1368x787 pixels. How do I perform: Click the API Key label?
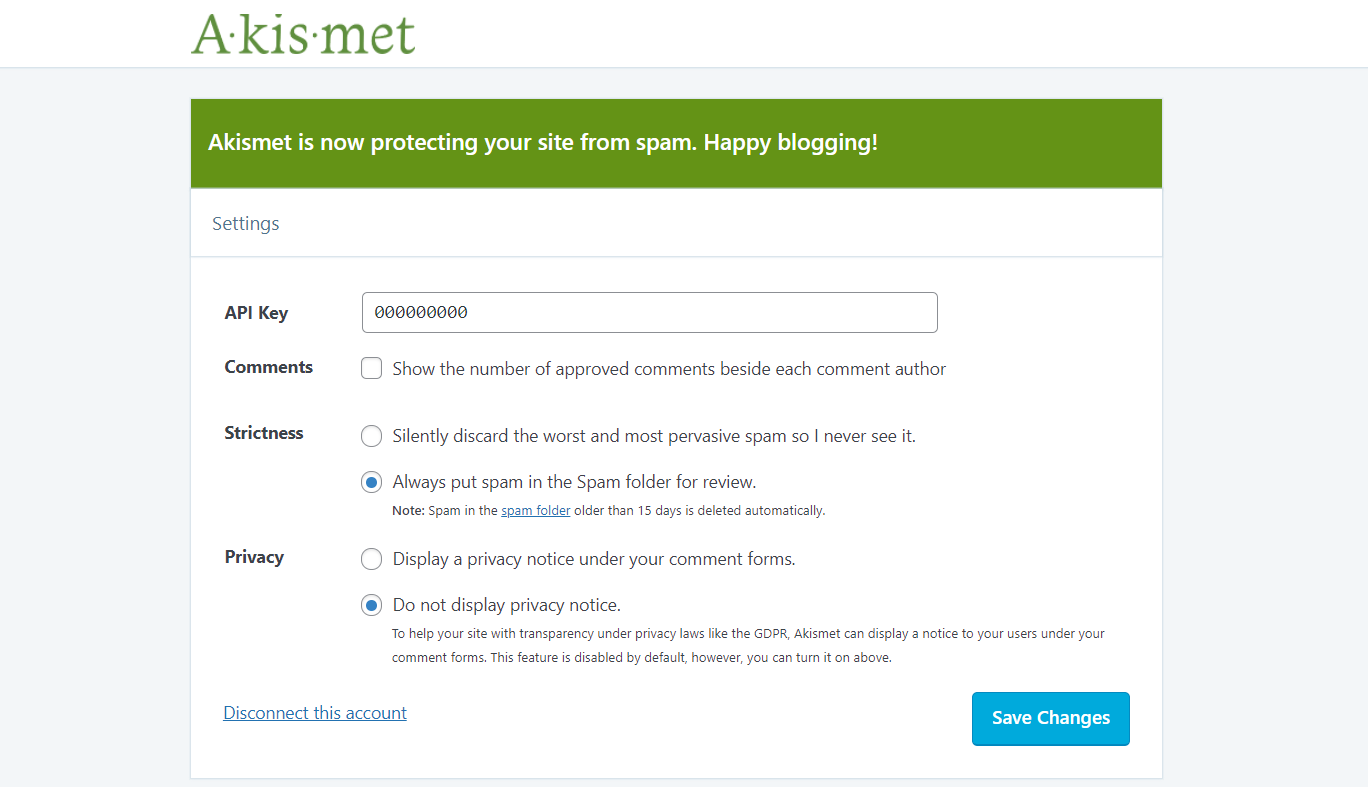pyautogui.click(x=256, y=313)
